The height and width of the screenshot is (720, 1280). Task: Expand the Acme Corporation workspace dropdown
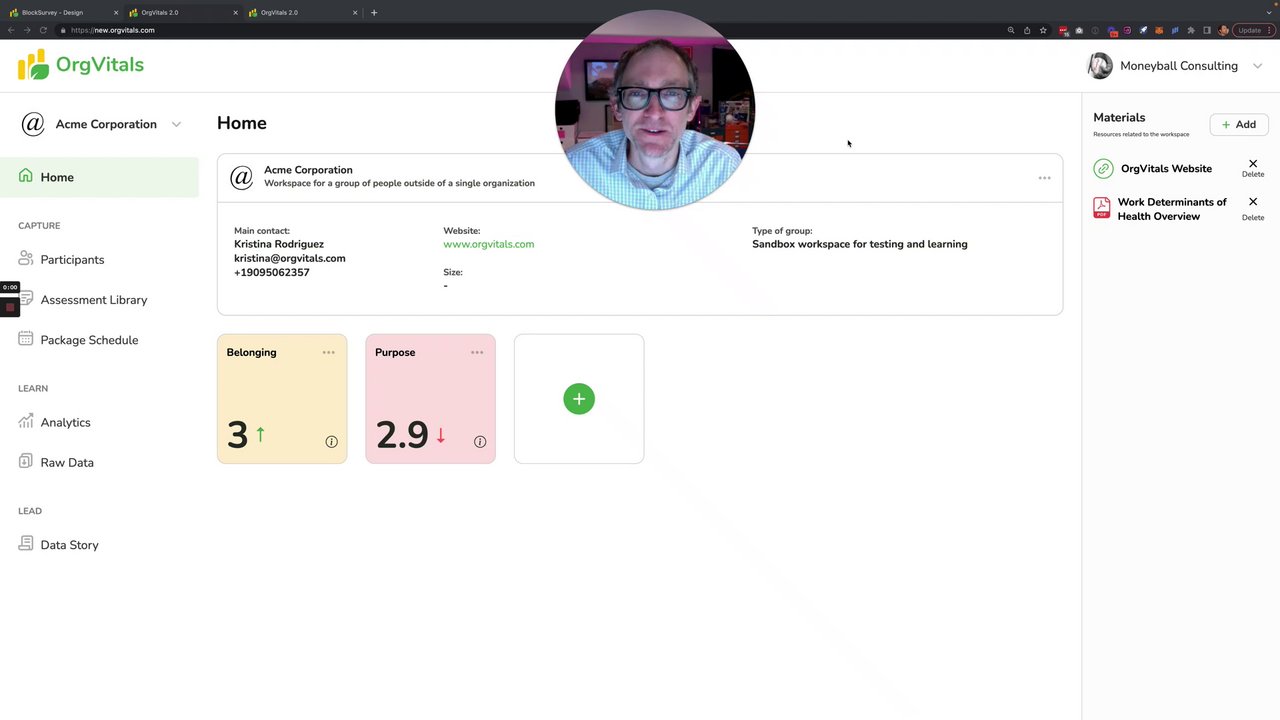coord(176,124)
